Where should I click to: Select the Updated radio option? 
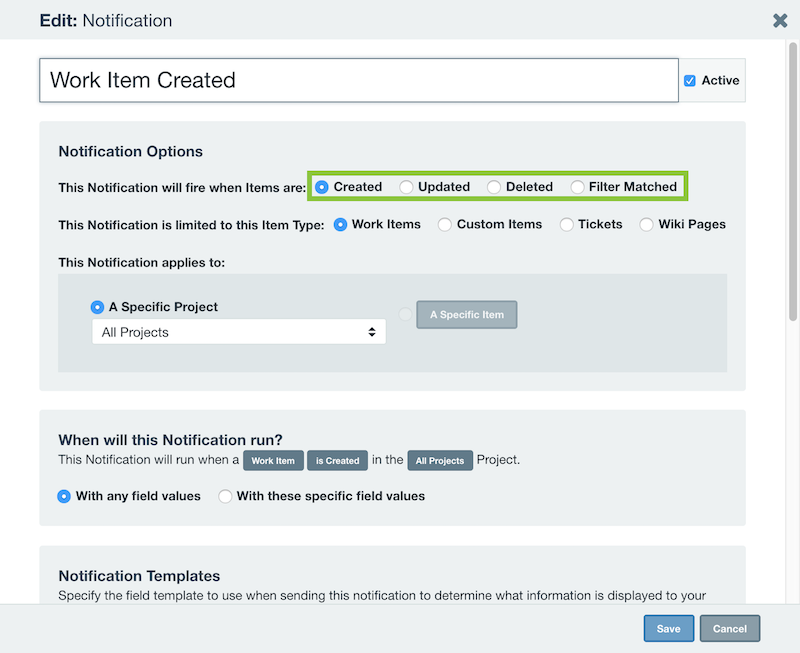click(x=406, y=187)
